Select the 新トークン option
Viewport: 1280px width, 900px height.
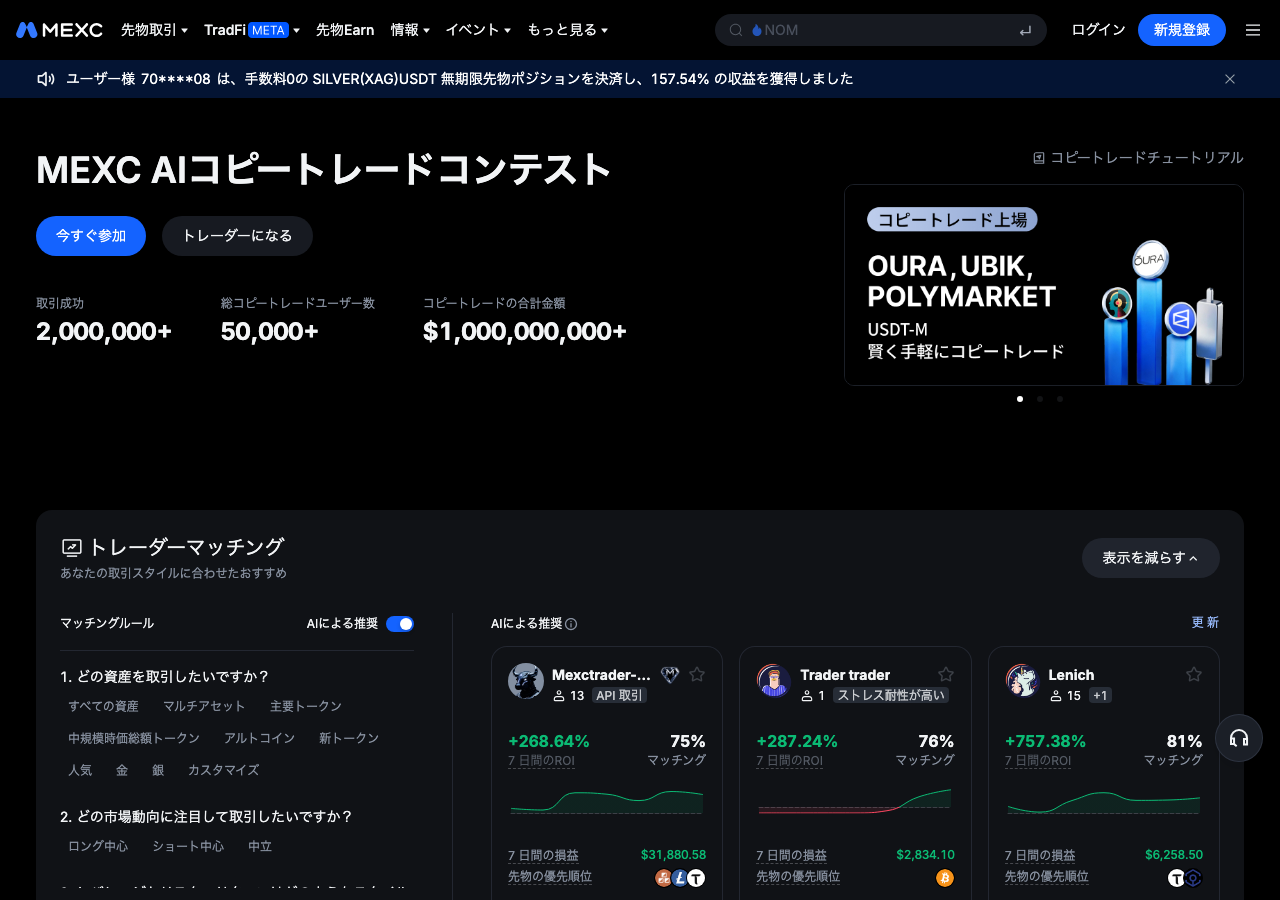coord(349,738)
